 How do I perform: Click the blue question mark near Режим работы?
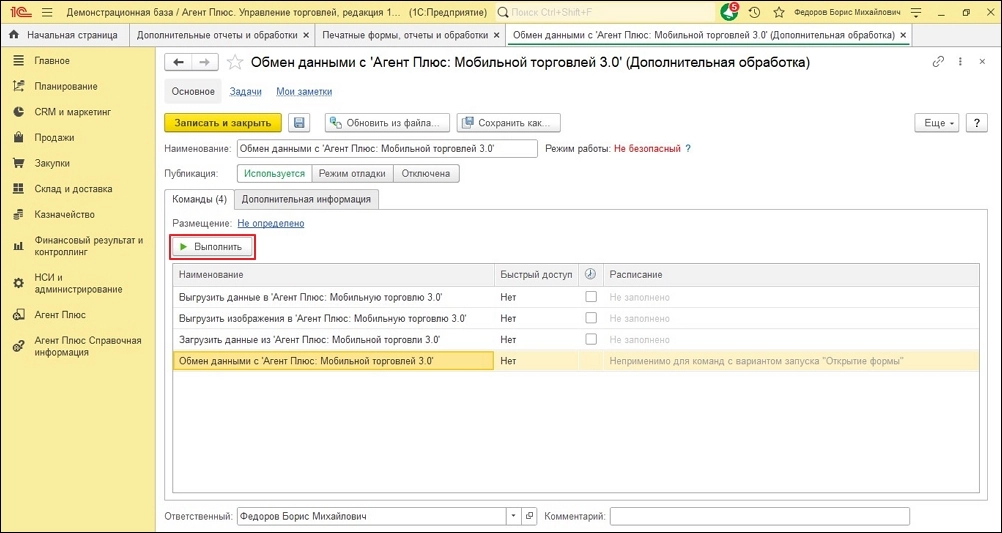(688, 148)
